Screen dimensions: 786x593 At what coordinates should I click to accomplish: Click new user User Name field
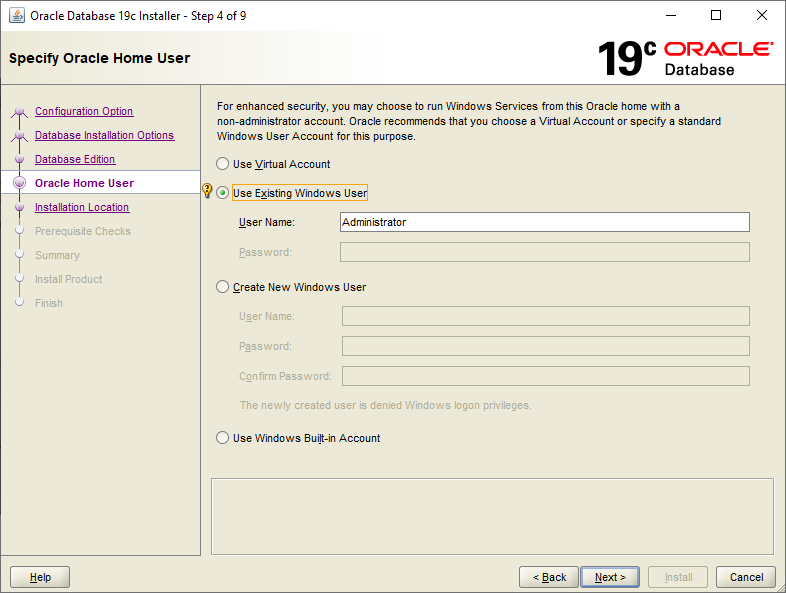[546, 316]
